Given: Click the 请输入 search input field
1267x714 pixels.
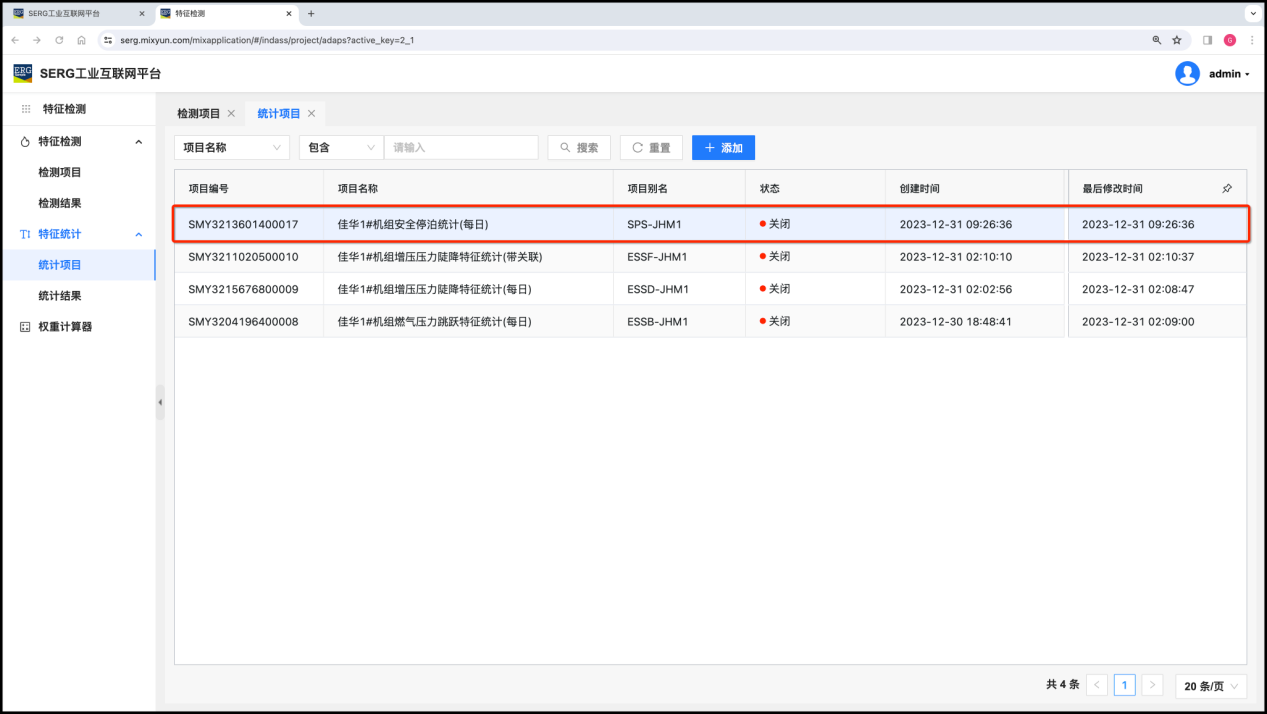Looking at the screenshot, I should [461, 148].
